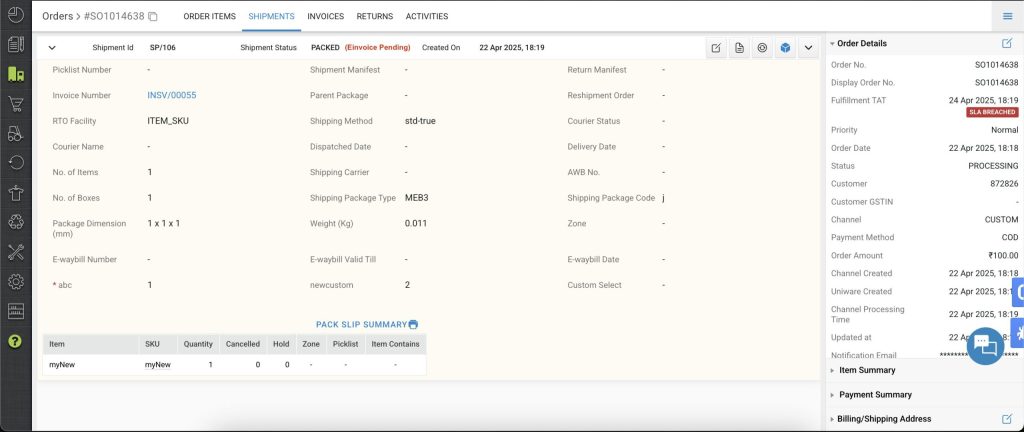Viewport: 1024px width, 432px height.
Task: Open invoice link INSV/00055
Action: coord(171,95)
